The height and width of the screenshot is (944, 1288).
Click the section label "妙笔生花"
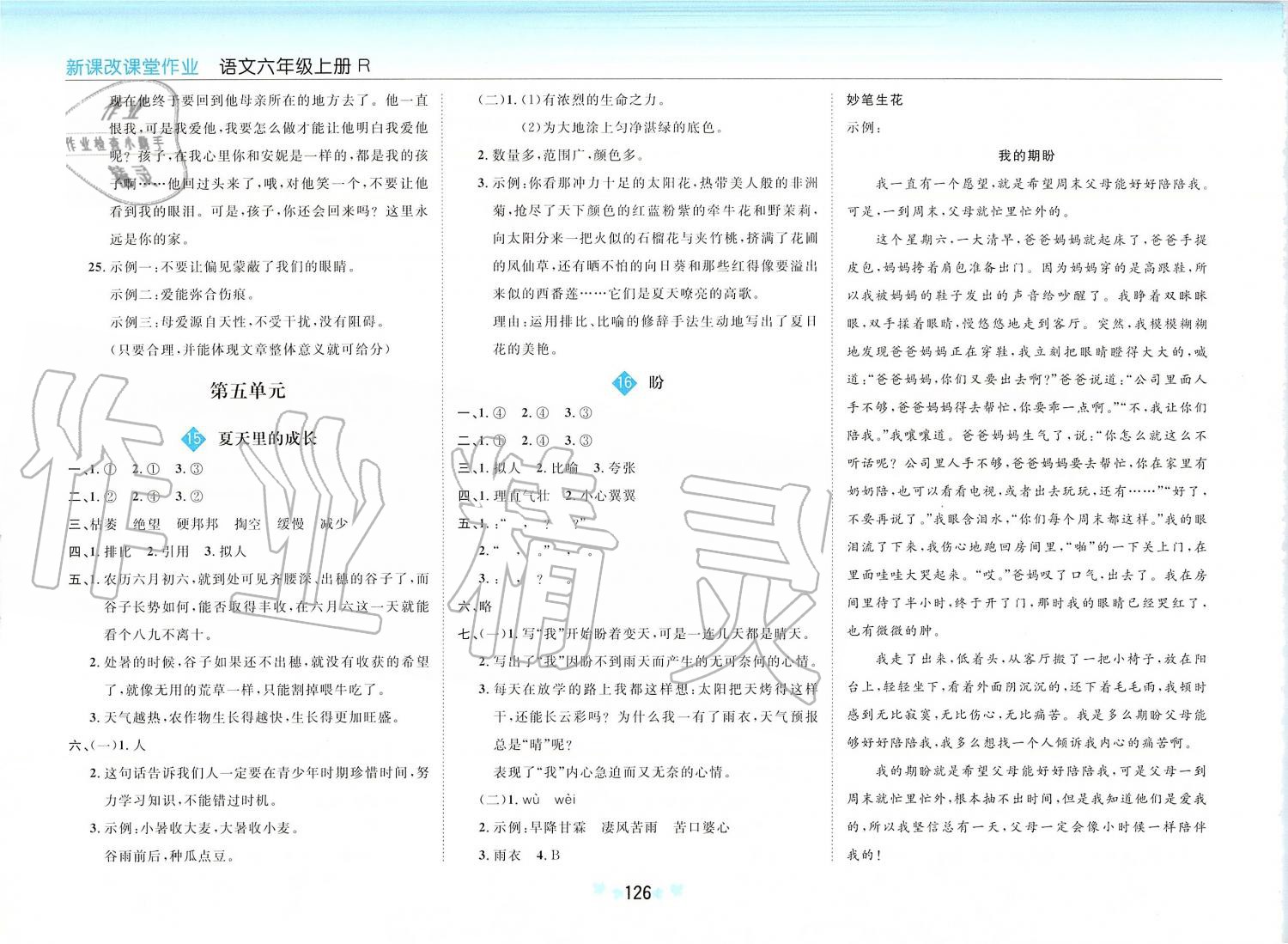[875, 100]
